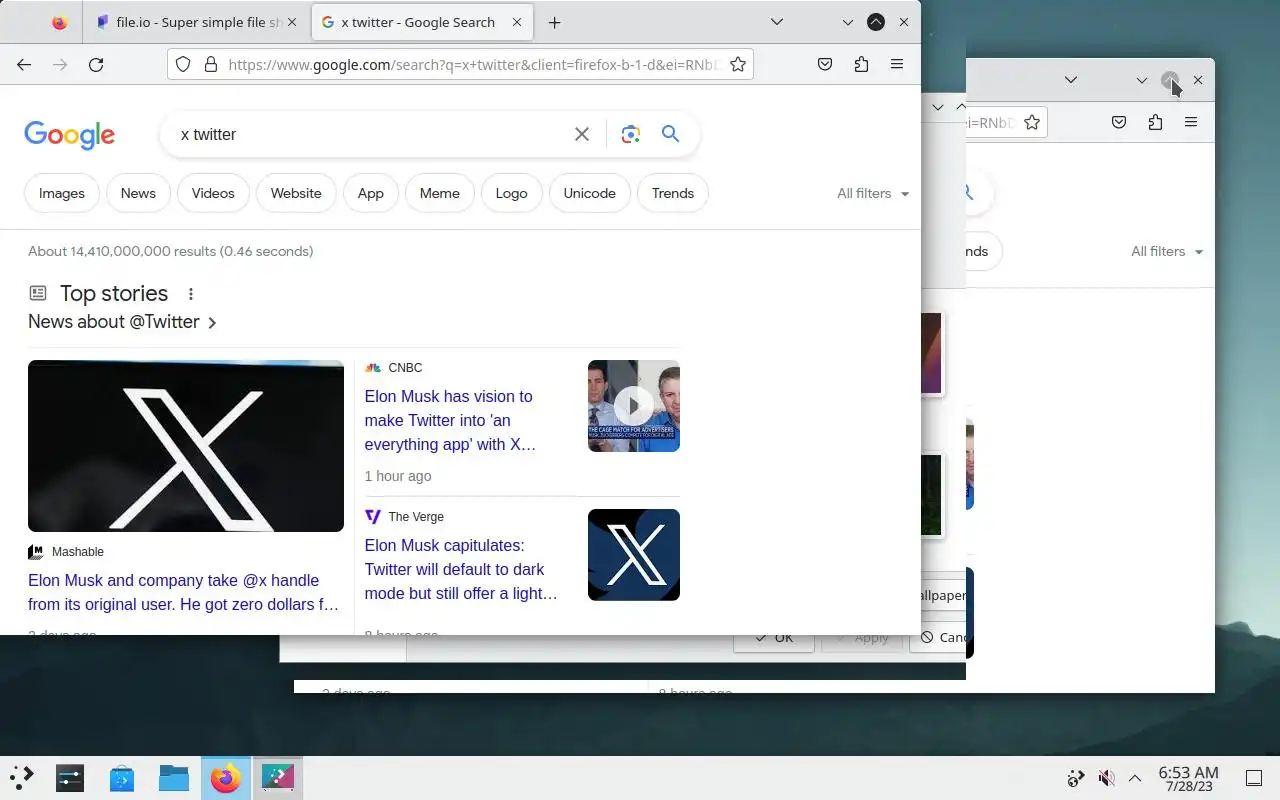The height and width of the screenshot is (800, 1280).
Task: Show the desktop with the far-right panel icon
Action: [1254, 778]
